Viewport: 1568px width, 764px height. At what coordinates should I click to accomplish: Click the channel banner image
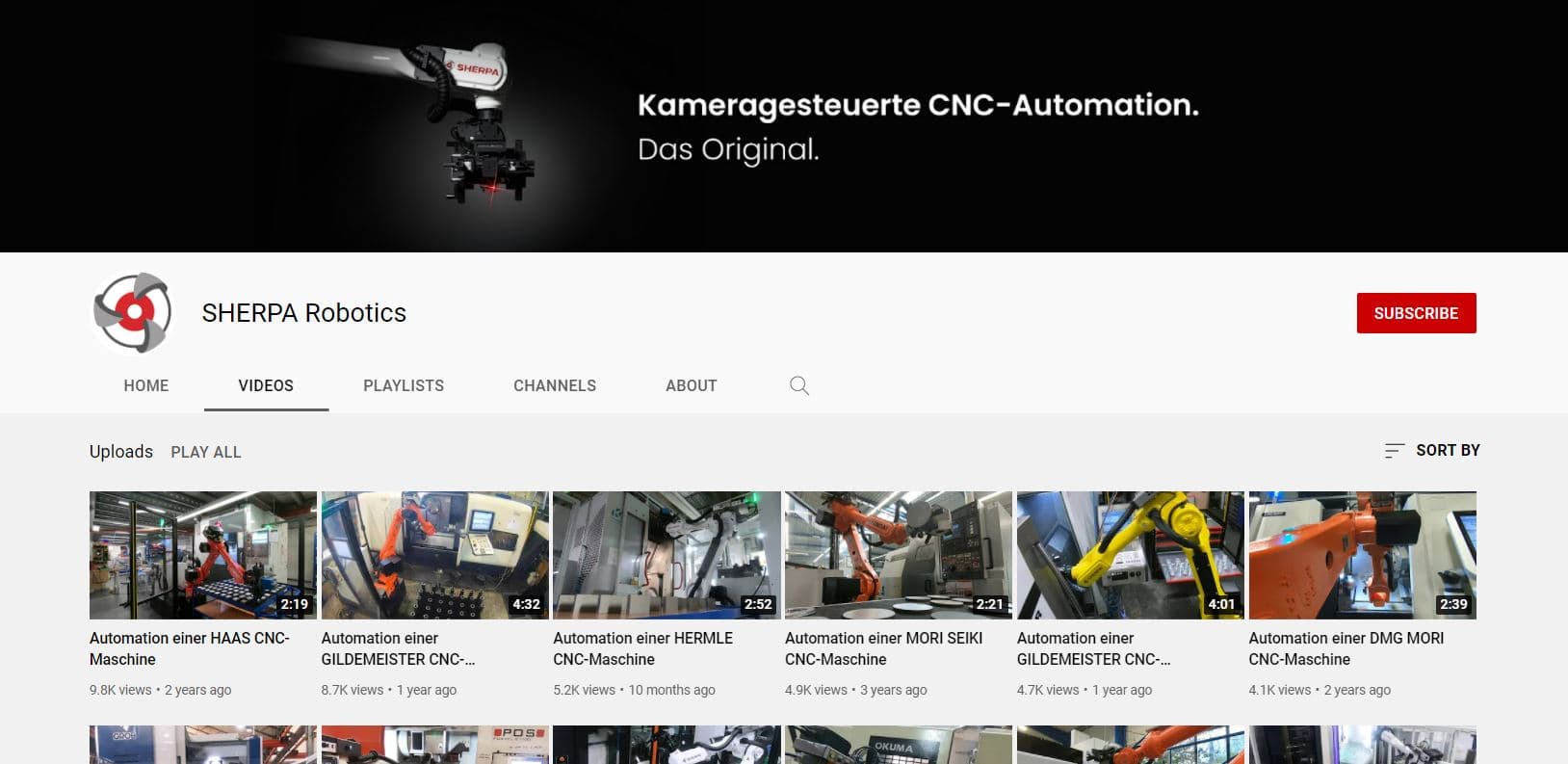784,126
